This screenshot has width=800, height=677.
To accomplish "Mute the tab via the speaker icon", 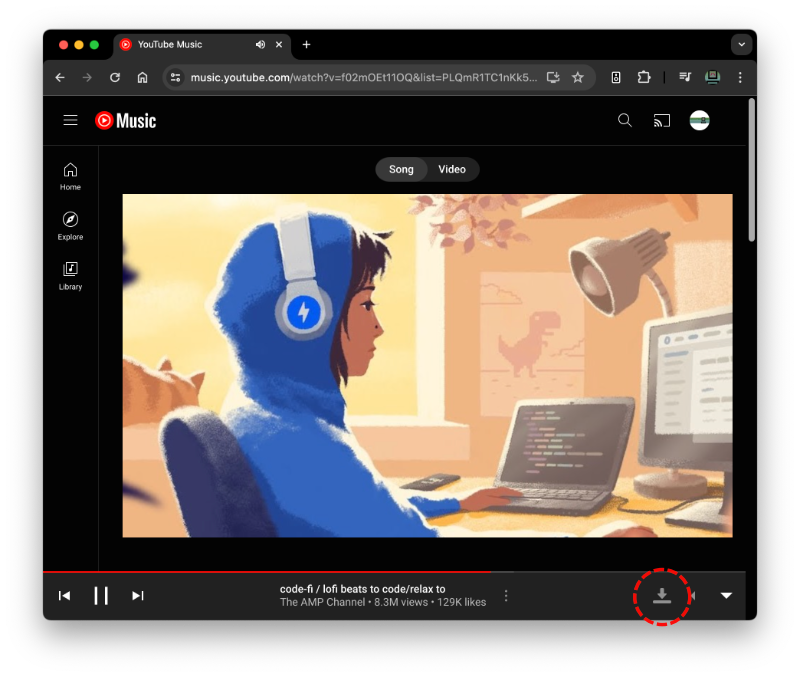I will coord(260,44).
